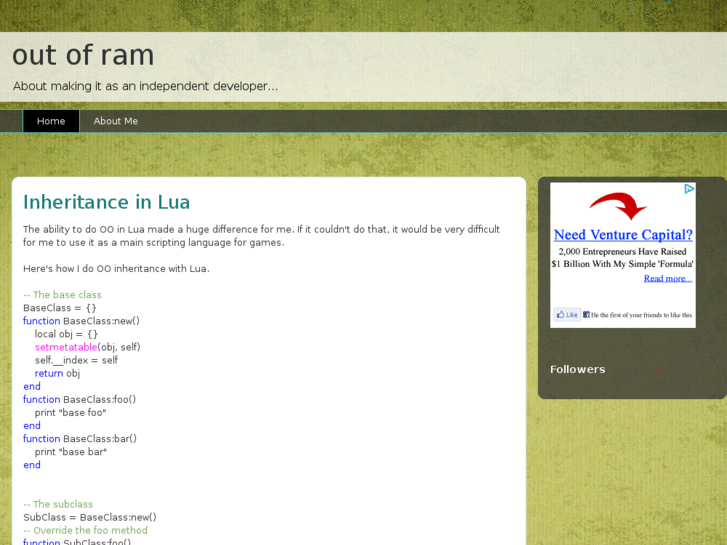
Task: Click the AdChoices icon in the ad
Action: 689,188
